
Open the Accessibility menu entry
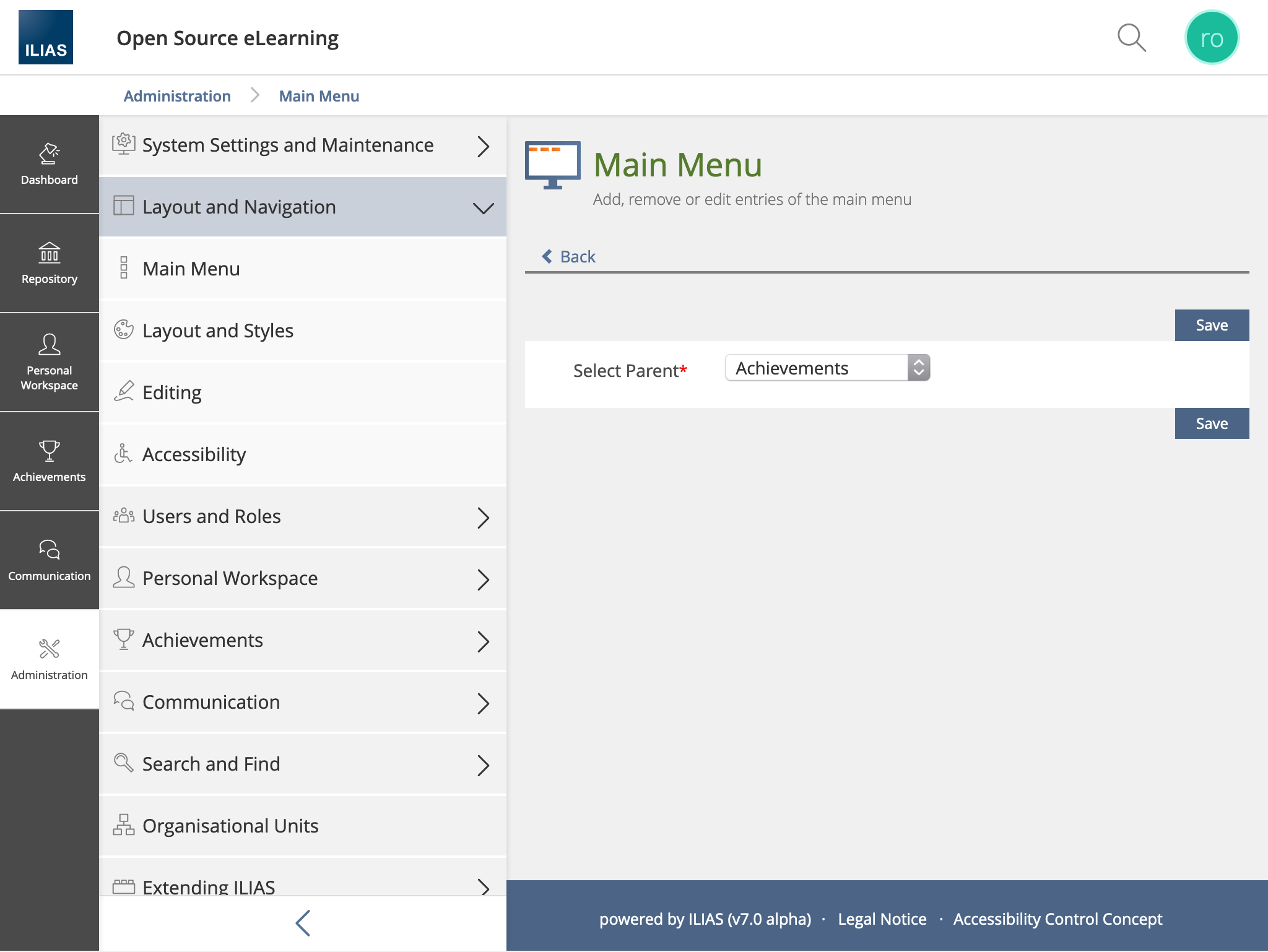coord(194,454)
